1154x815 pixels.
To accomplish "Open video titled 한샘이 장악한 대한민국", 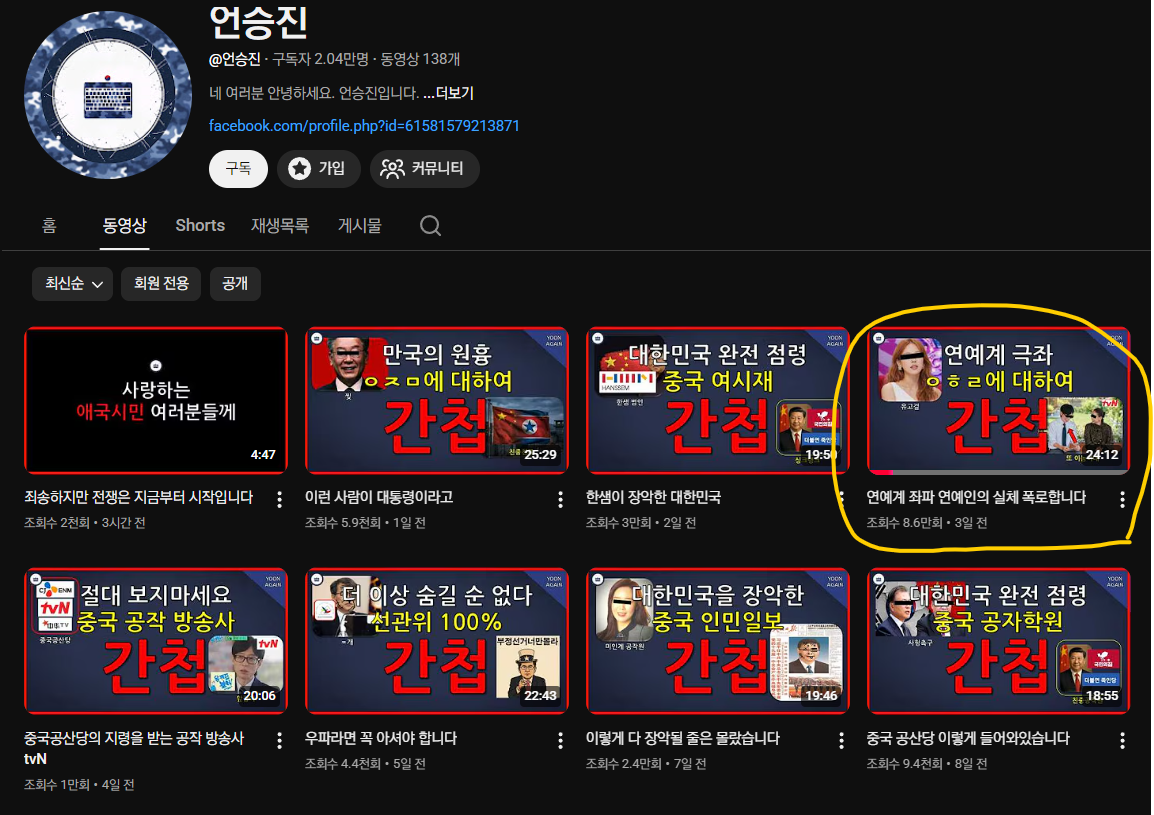I will tap(654, 498).
